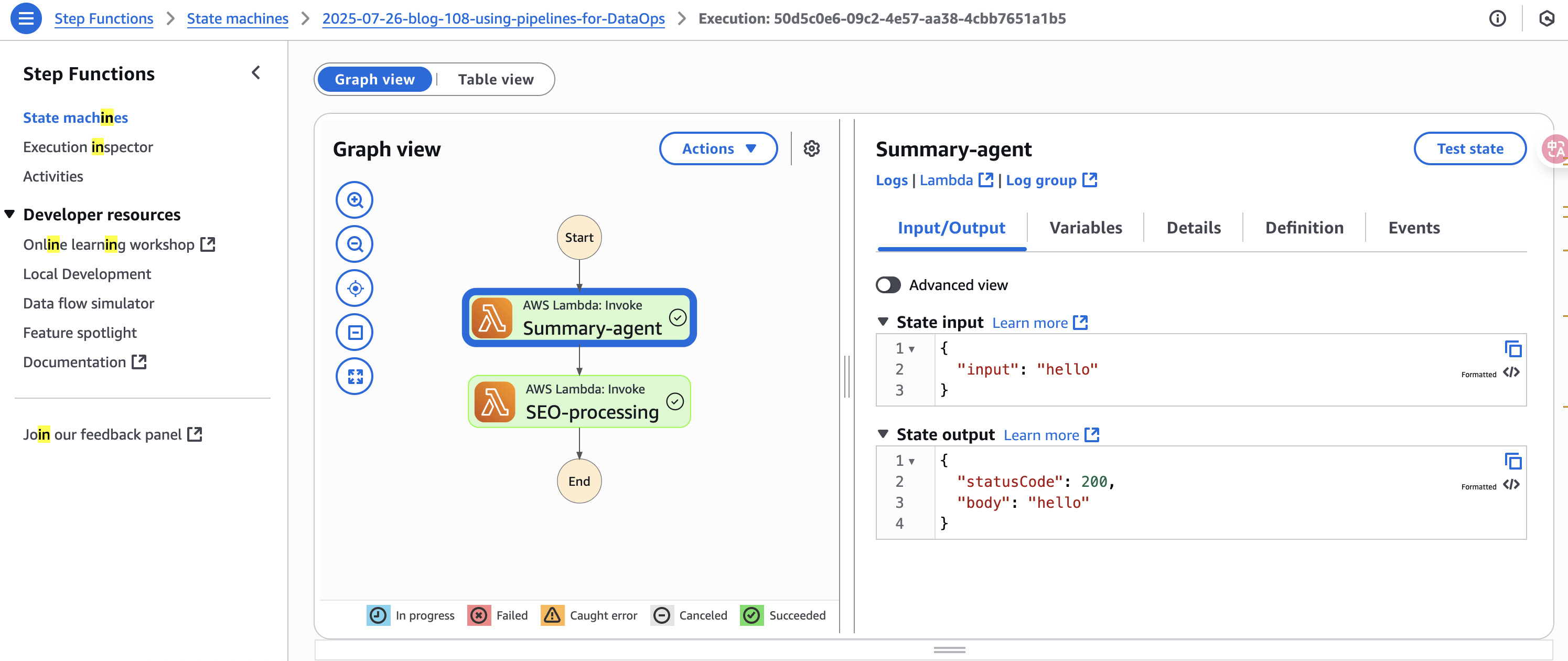Click the bottom horizontal resize handle
Screen dimensions: 1568x661
point(949,650)
